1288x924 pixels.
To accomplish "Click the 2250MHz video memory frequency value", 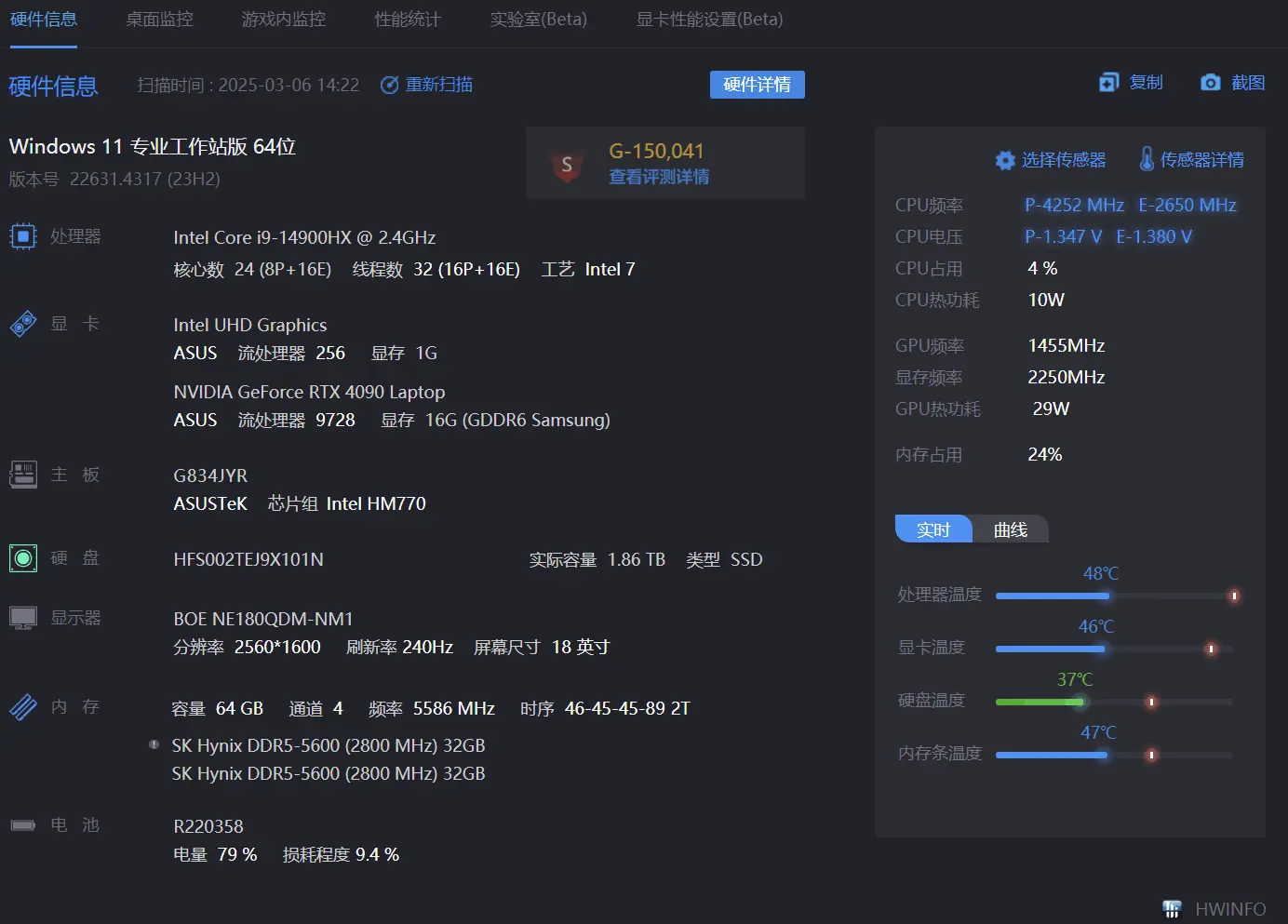I will (1067, 377).
